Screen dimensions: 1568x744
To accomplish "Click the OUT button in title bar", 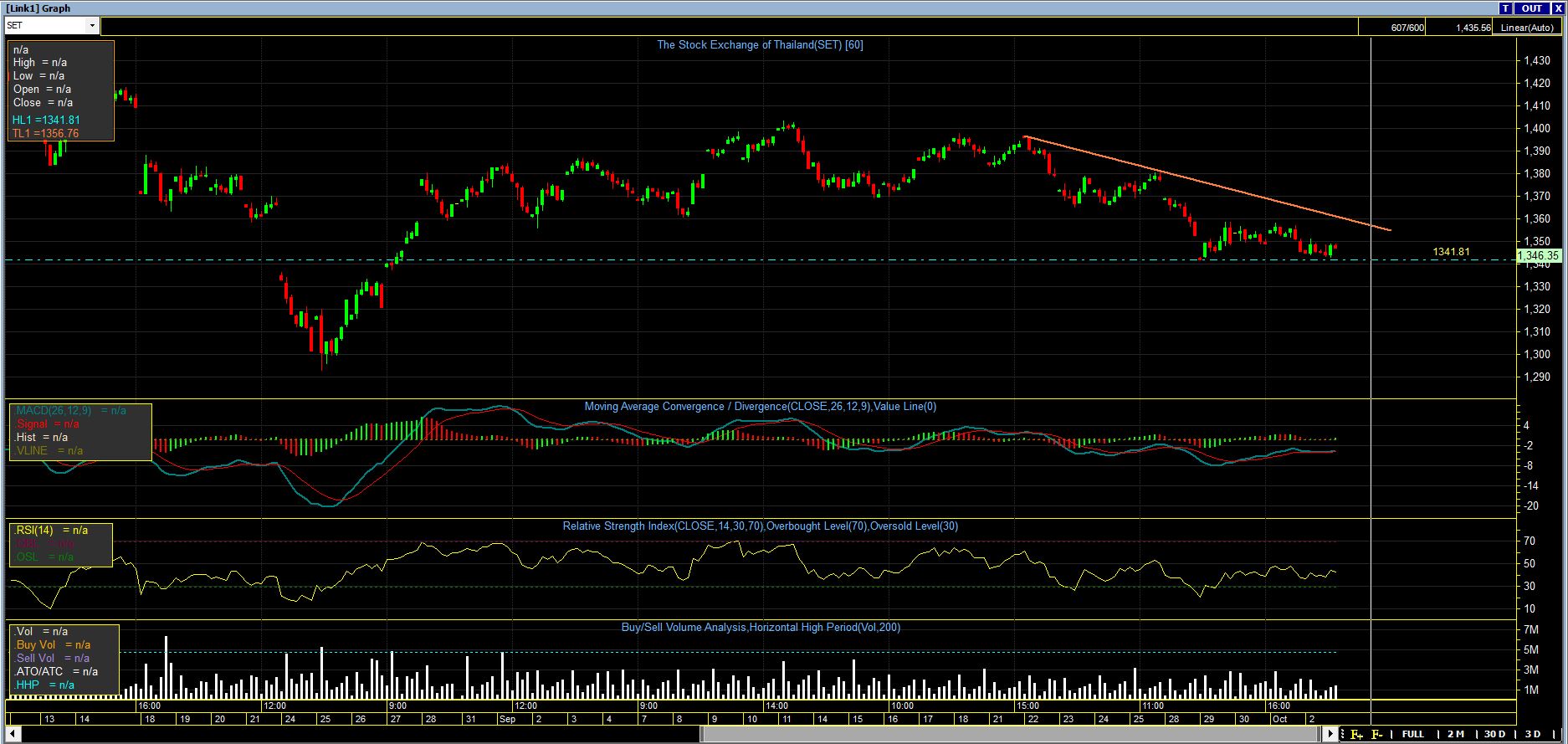I will click(1531, 8).
